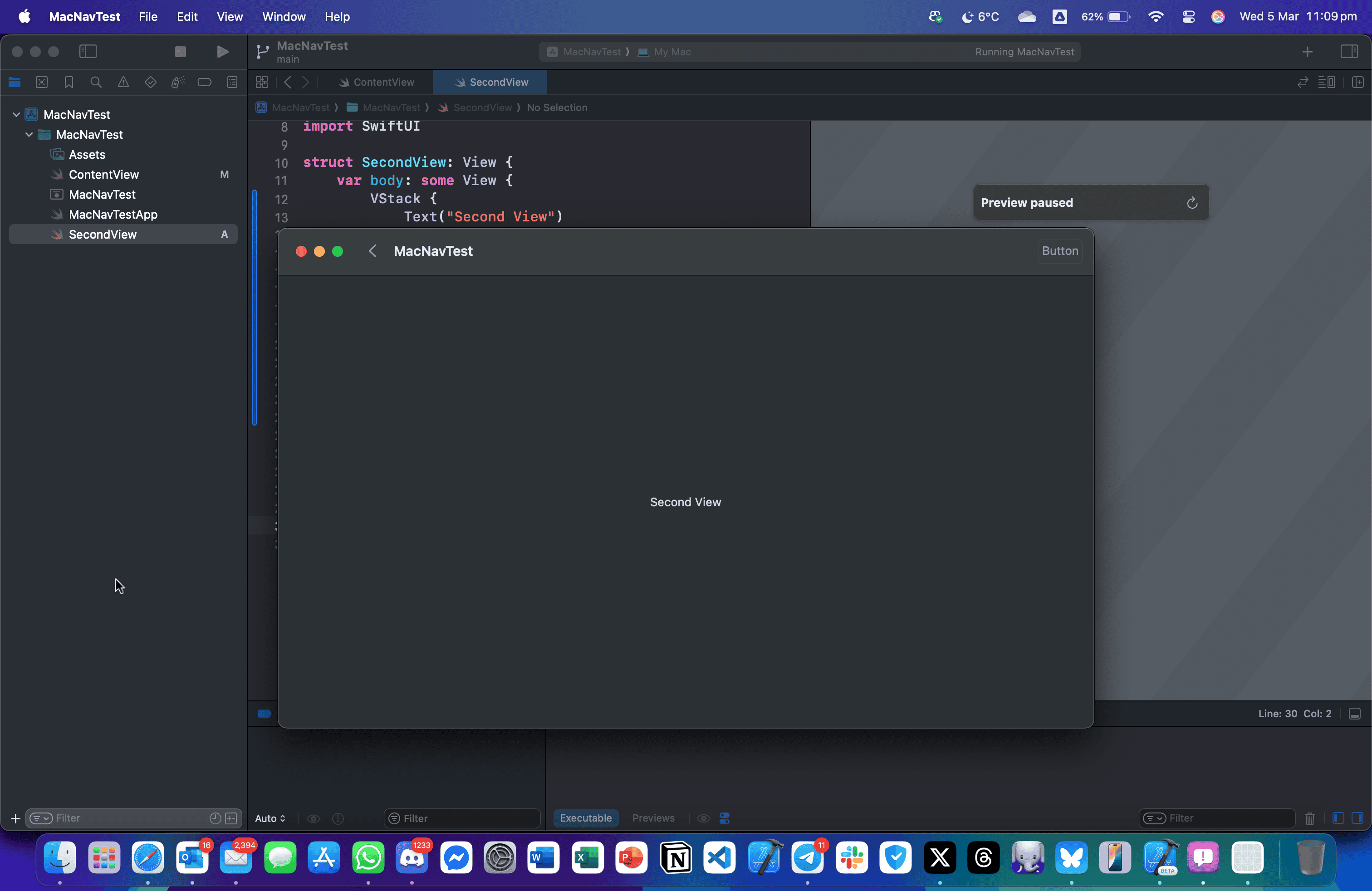This screenshot has height=891, width=1372.
Task: Select ContentView in the project navigator
Action: 123,174
